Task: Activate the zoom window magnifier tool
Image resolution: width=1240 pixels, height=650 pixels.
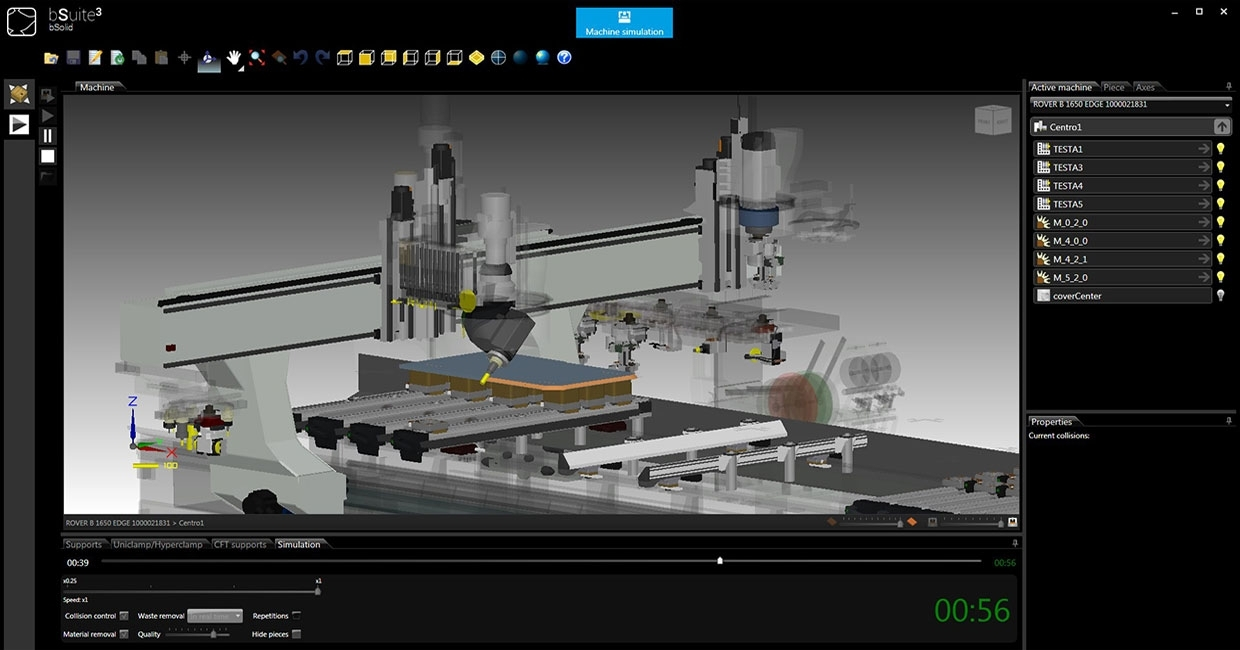Action: pyautogui.click(x=256, y=58)
